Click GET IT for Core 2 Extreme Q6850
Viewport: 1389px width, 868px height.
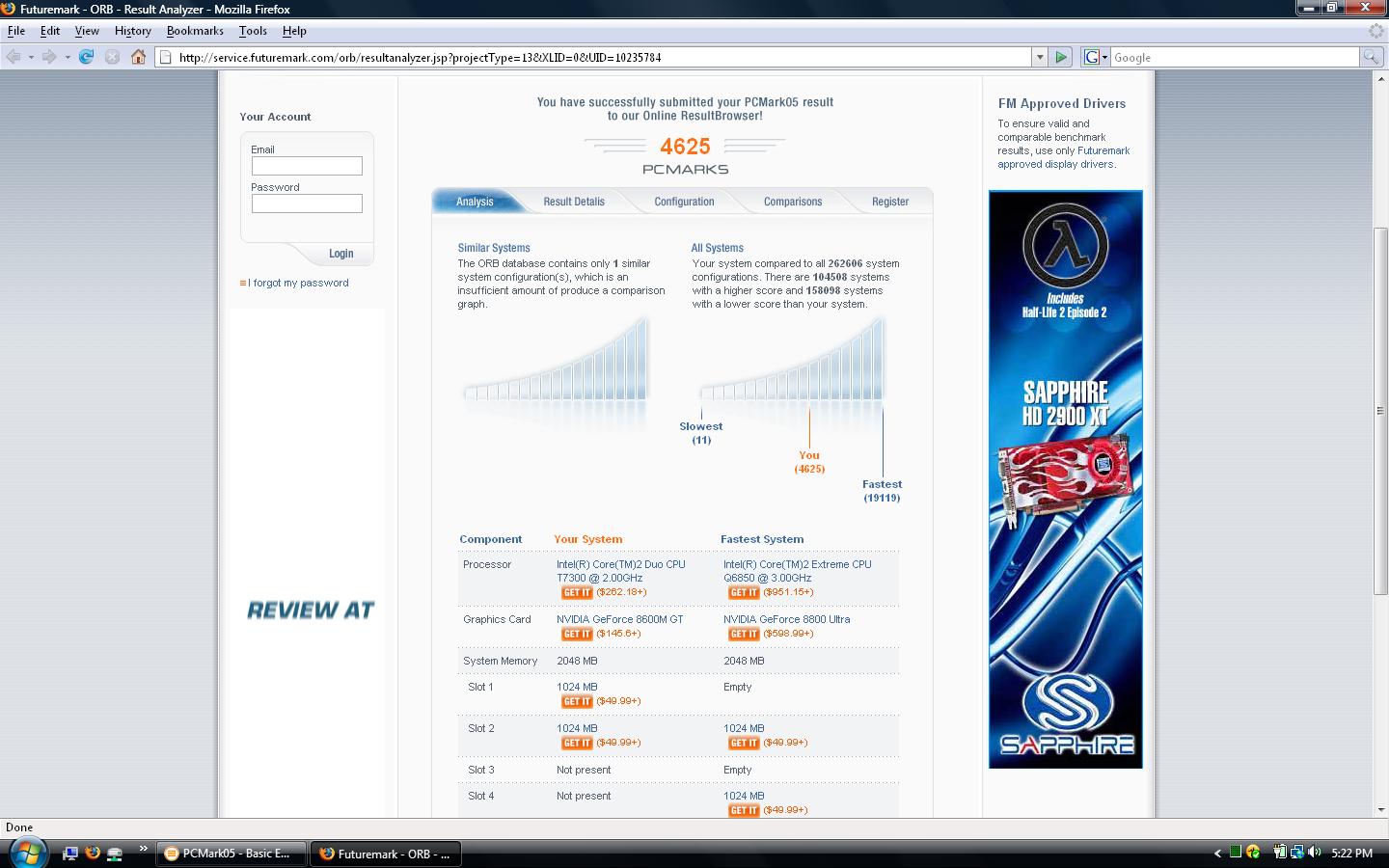click(x=744, y=592)
